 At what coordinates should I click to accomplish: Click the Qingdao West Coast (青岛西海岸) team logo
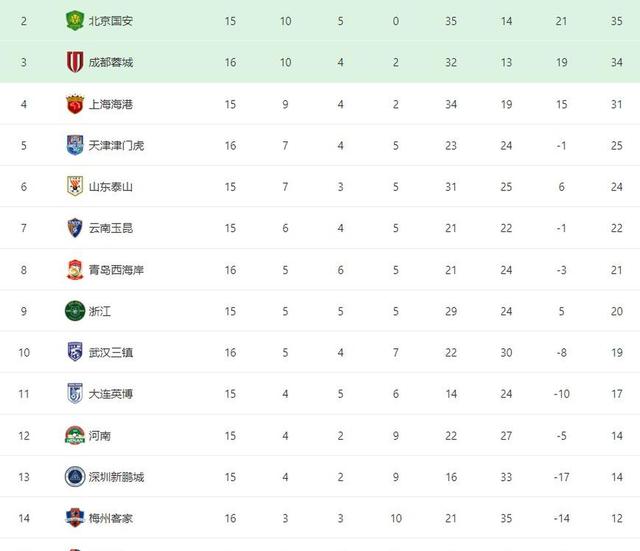pyautogui.click(x=74, y=269)
